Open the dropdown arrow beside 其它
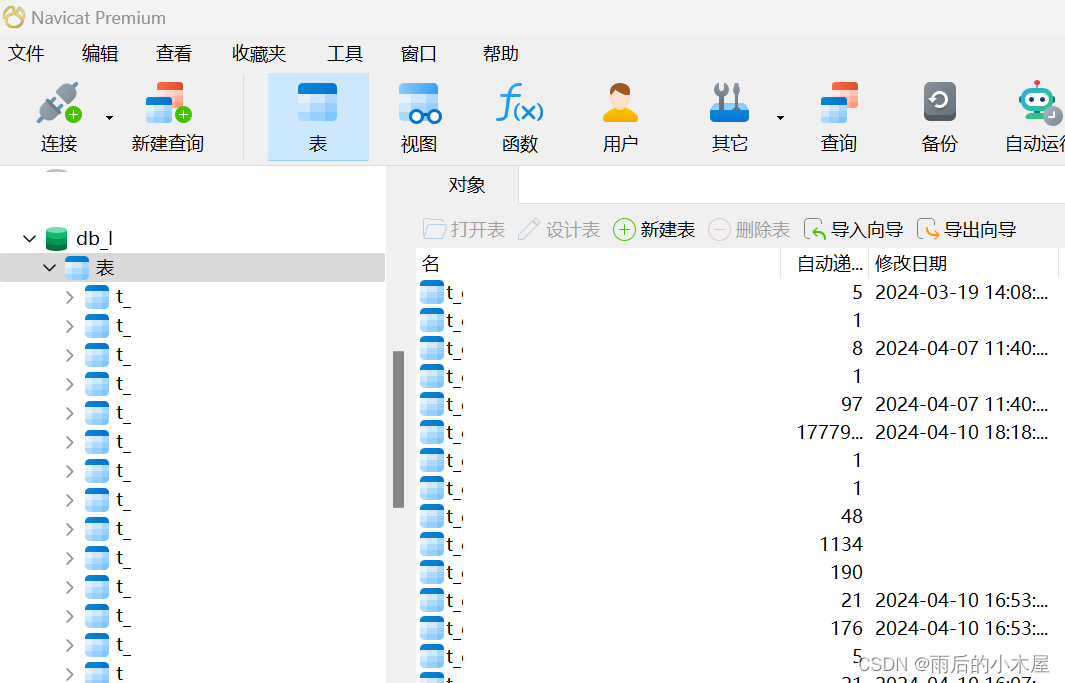The image size is (1065, 683). [x=779, y=118]
